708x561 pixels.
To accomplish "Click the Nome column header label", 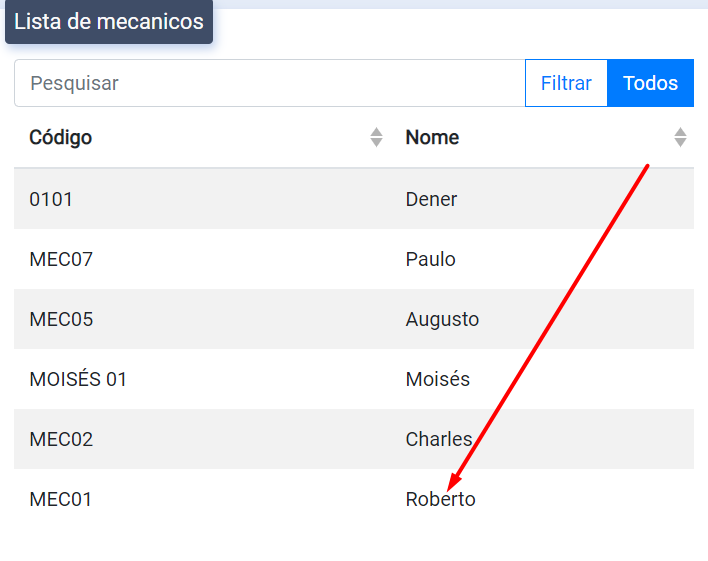I will [x=432, y=137].
